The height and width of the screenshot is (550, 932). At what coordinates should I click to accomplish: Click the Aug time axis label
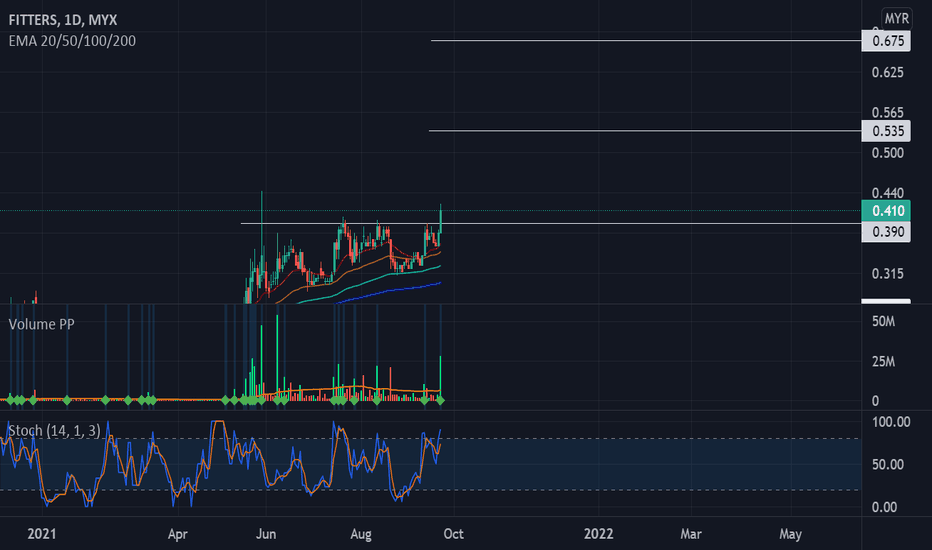pos(361,534)
